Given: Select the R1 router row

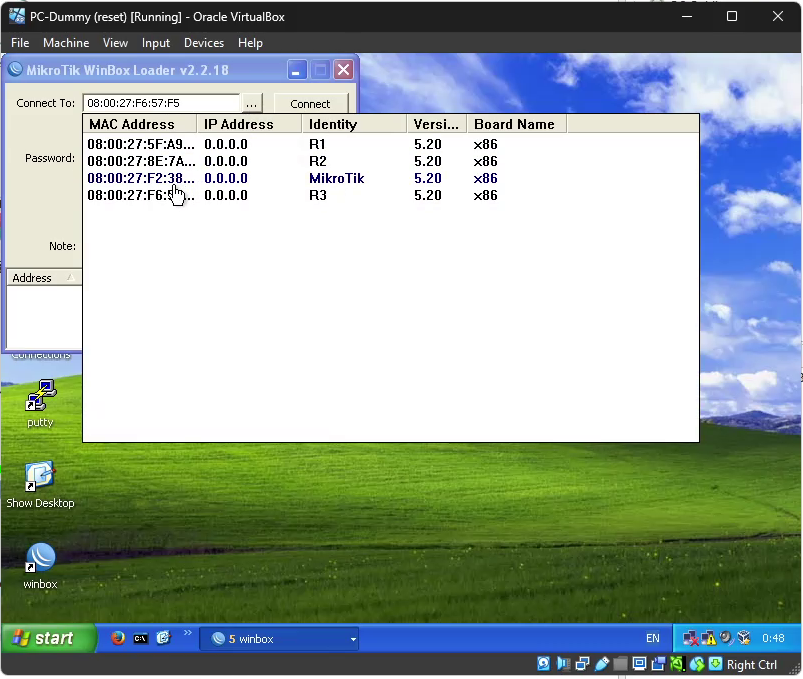Looking at the screenshot, I should coord(391,144).
